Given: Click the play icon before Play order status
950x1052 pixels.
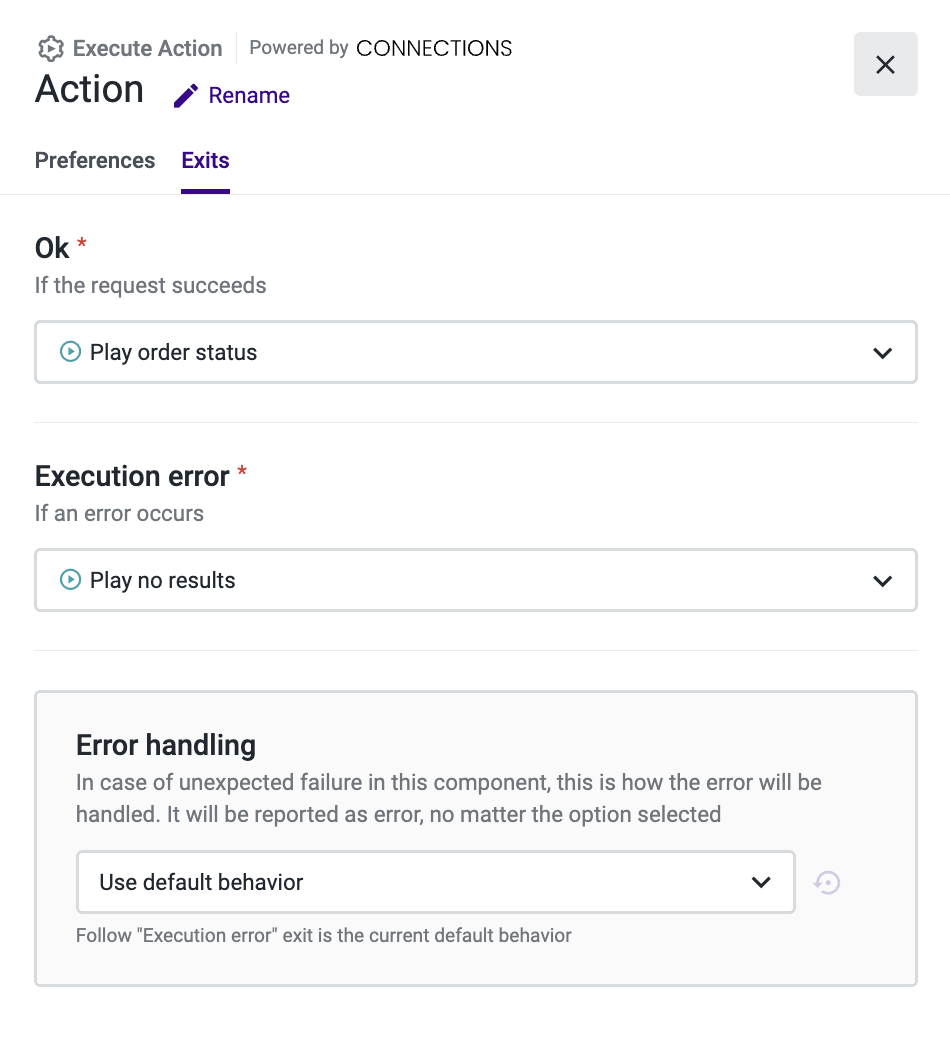Looking at the screenshot, I should (70, 352).
